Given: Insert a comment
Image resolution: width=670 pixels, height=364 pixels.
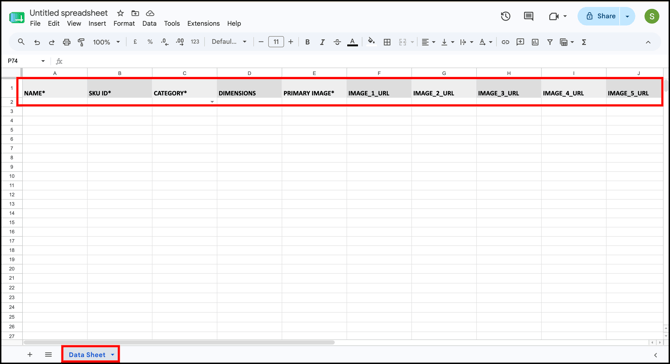Looking at the screenshot, I should point(520,42).
